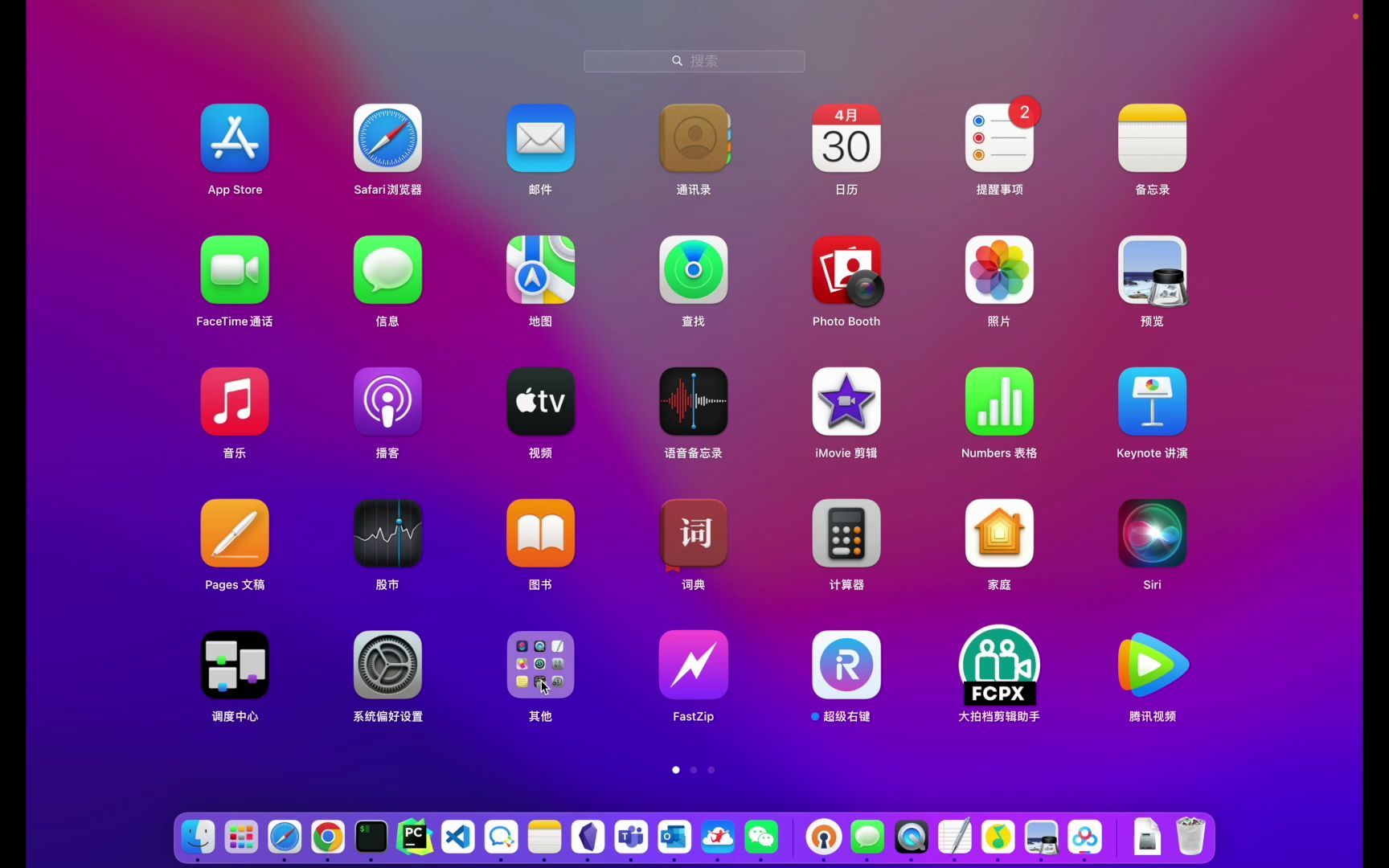Open QQ Music in the Dock
The width and height of the screenshot is (1389, 868).
point(998,837)
